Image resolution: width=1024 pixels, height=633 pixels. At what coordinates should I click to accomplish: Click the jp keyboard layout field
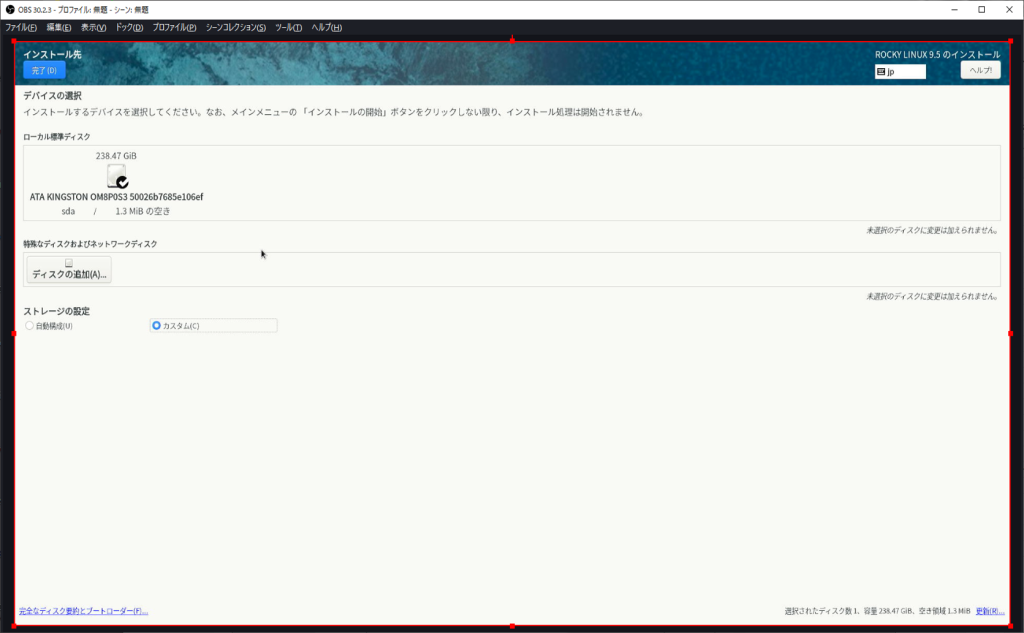coord(905,72)
